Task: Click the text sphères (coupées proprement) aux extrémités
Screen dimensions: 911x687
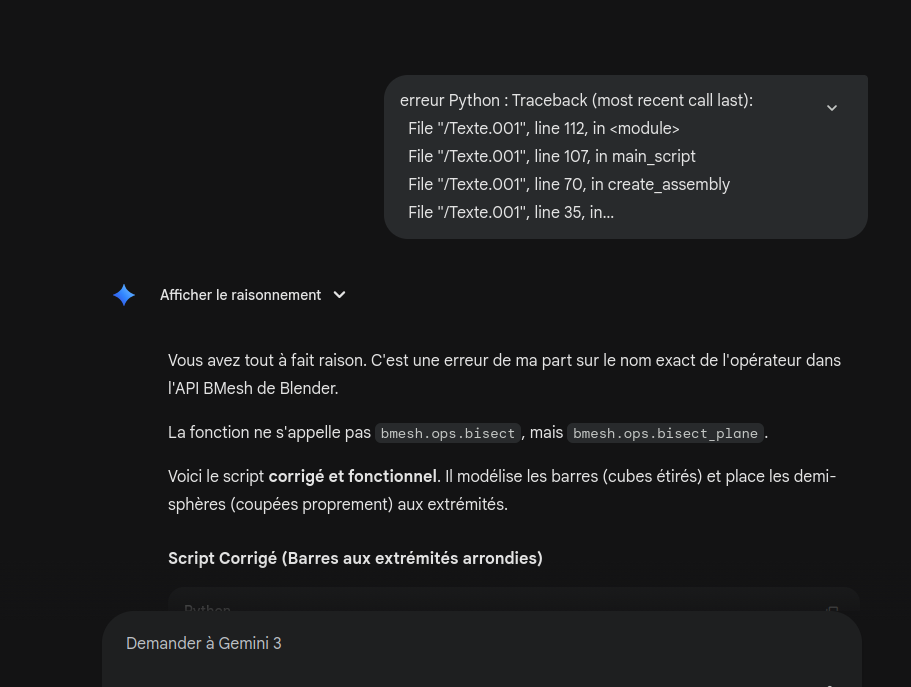Action: (x=337, y=504)
